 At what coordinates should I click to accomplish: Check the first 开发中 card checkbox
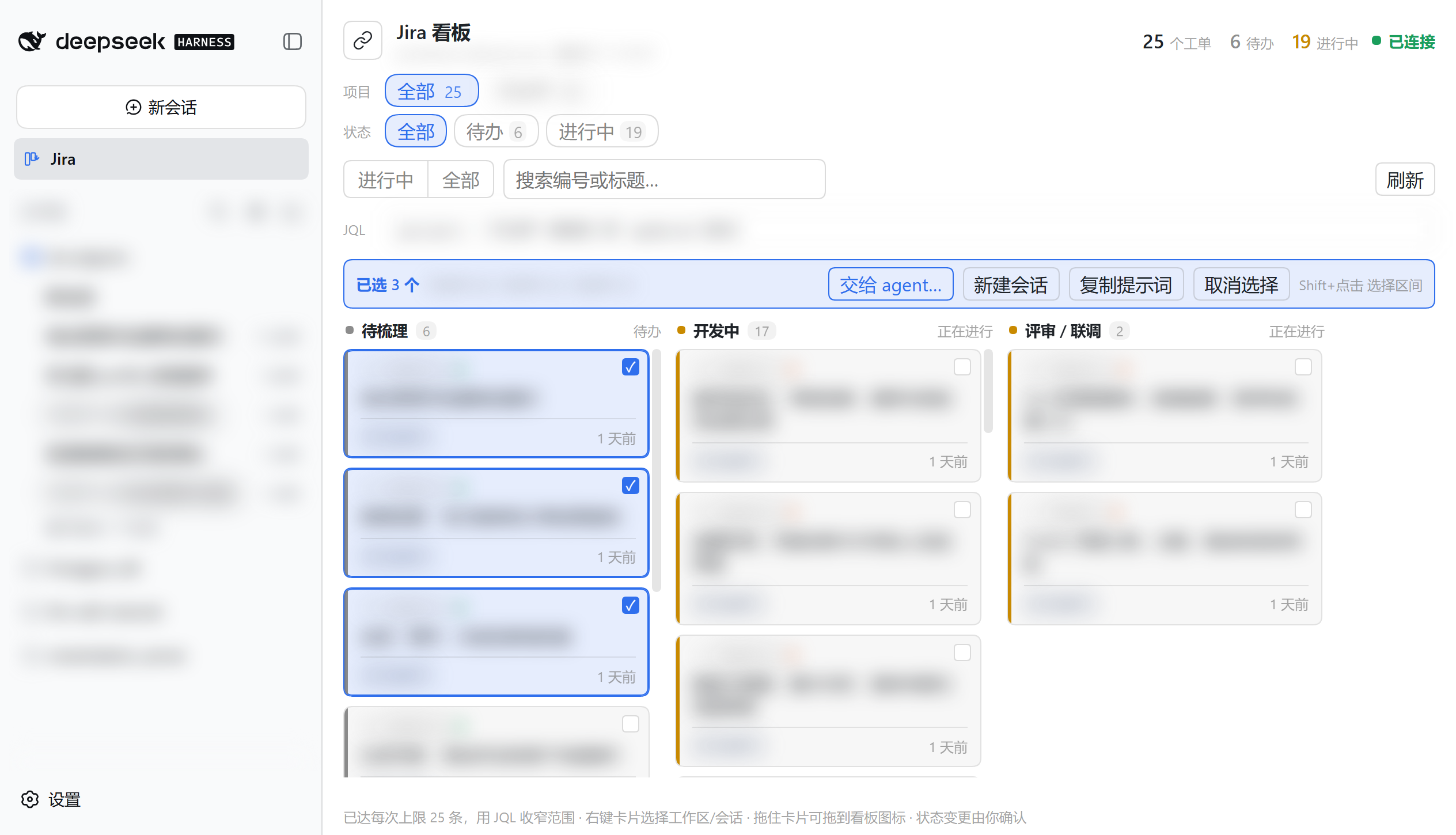962,367
